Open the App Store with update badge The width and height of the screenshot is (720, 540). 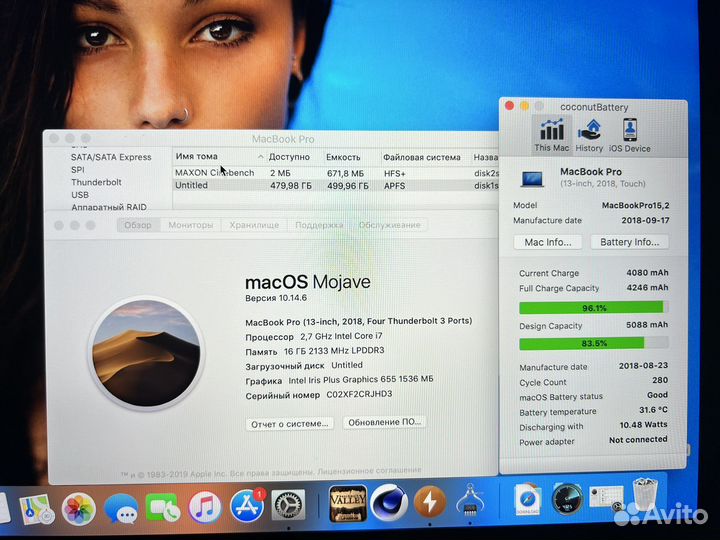click(247, 506)
